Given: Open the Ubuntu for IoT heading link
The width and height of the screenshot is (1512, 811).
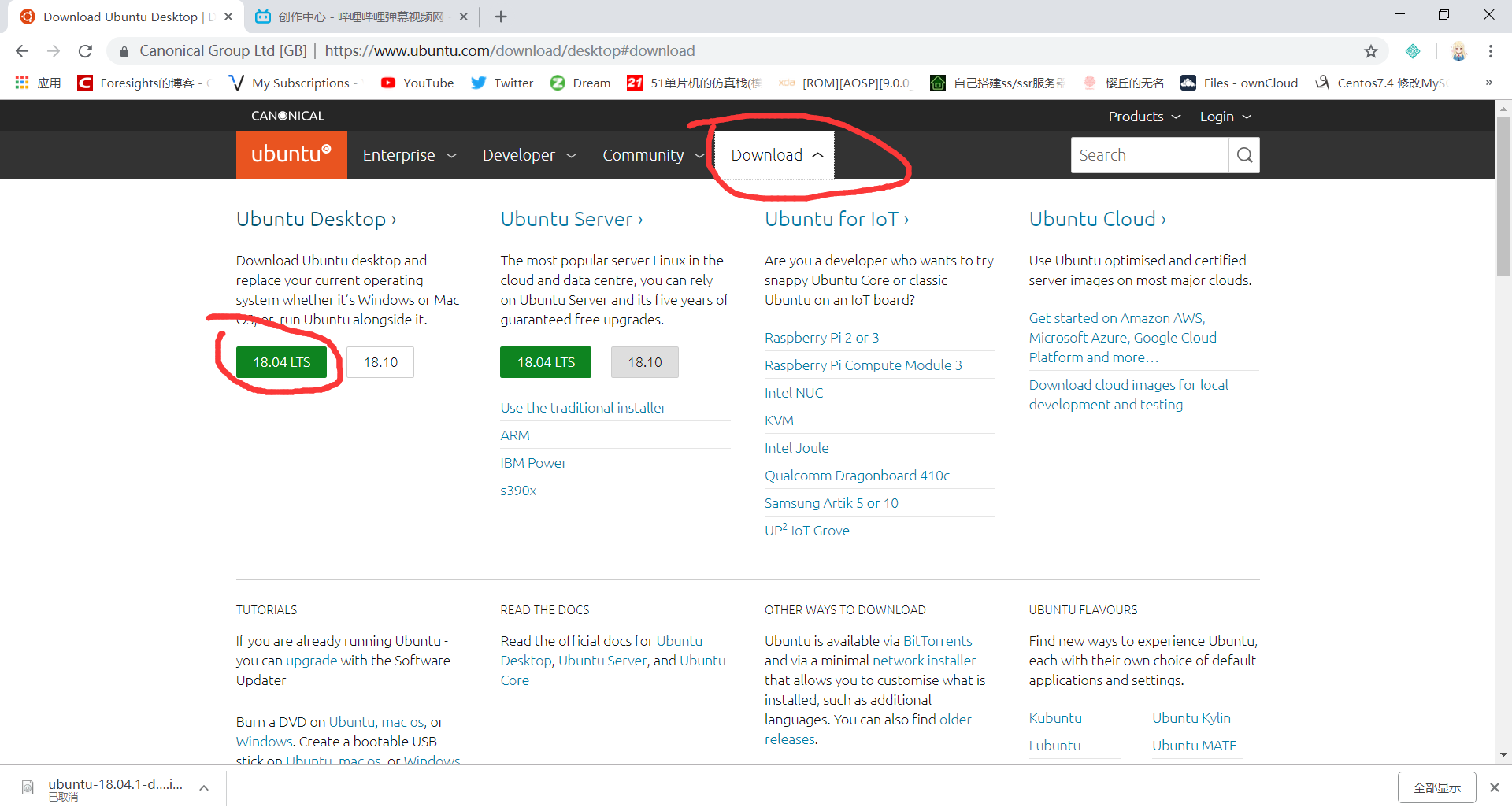Looking at the screenshot, I should point(836,219).
